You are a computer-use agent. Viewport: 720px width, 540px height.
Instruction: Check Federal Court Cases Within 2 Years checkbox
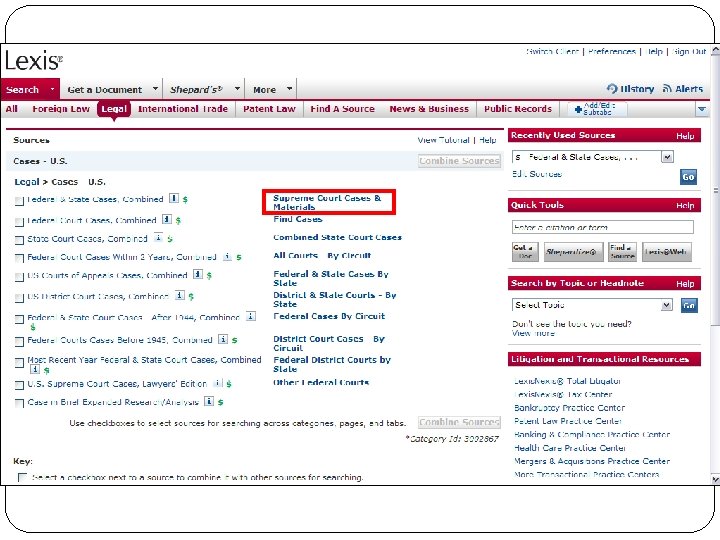(x=19, y=259)
